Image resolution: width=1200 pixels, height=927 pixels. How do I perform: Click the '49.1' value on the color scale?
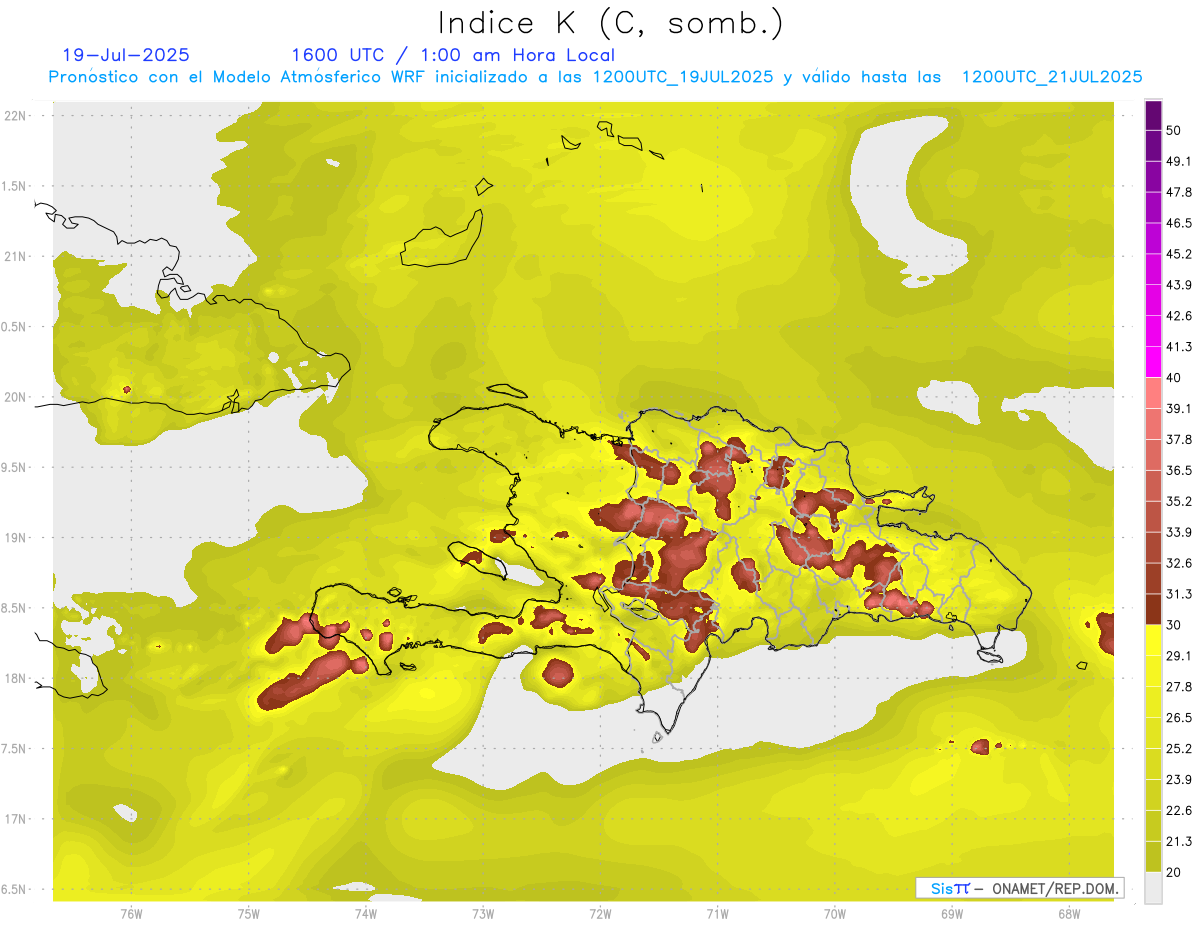(x=1179, y=161)
